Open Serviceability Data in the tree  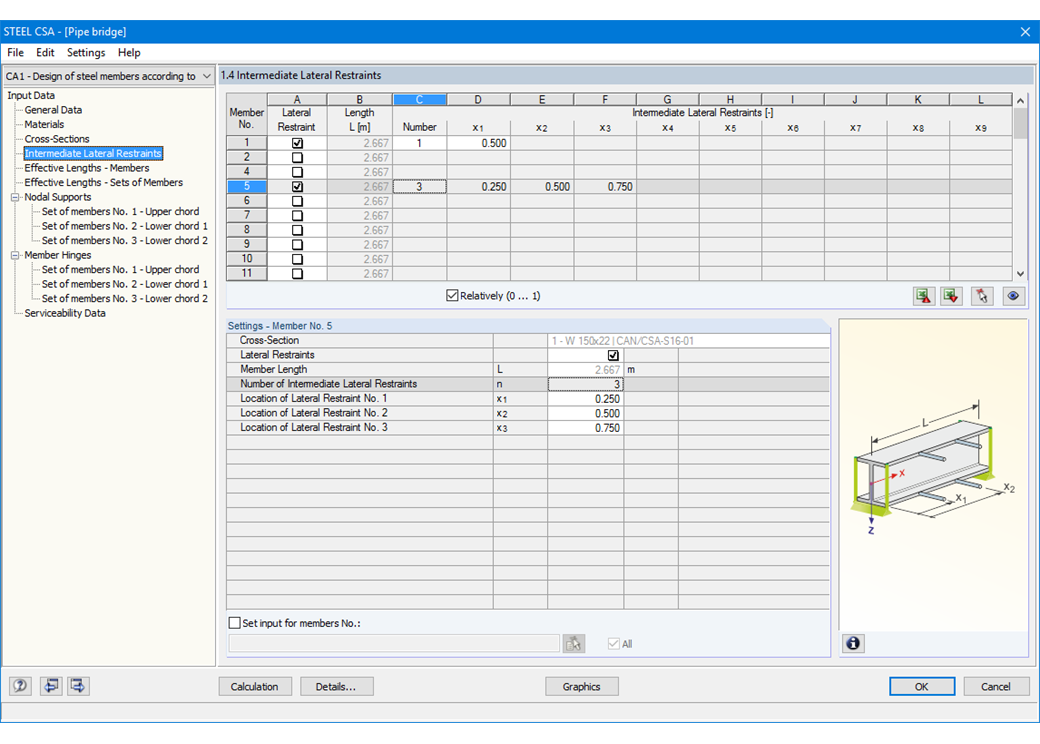[65, 314]
